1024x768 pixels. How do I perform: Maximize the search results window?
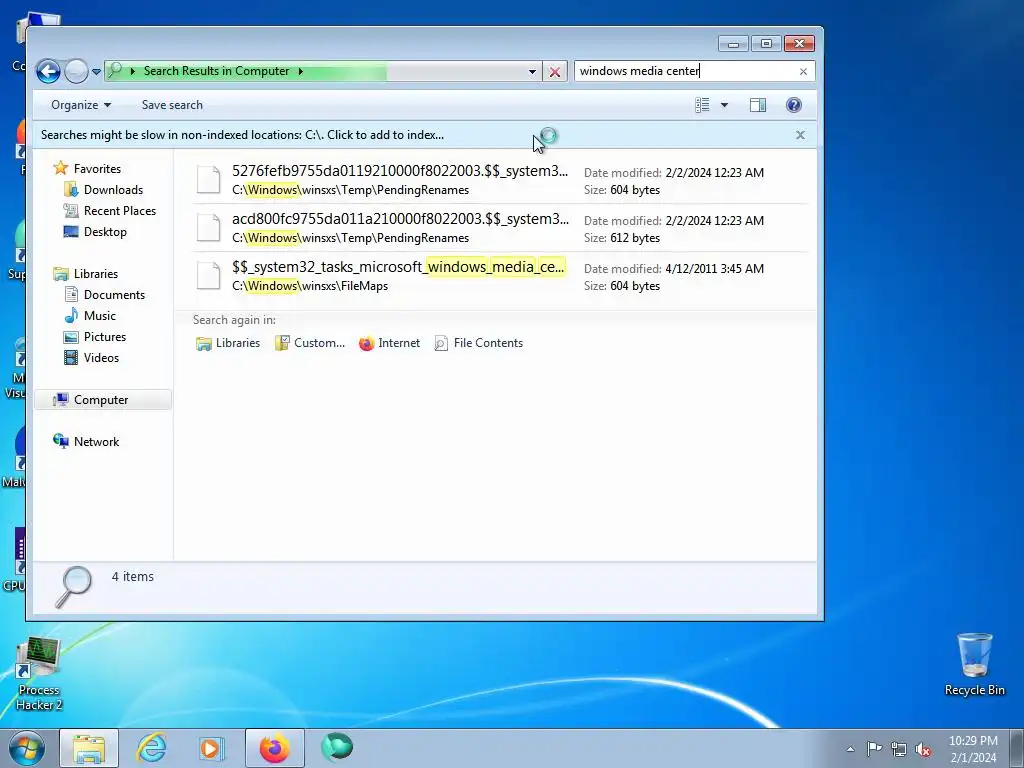pyautogui.click(x=766, y=44)
